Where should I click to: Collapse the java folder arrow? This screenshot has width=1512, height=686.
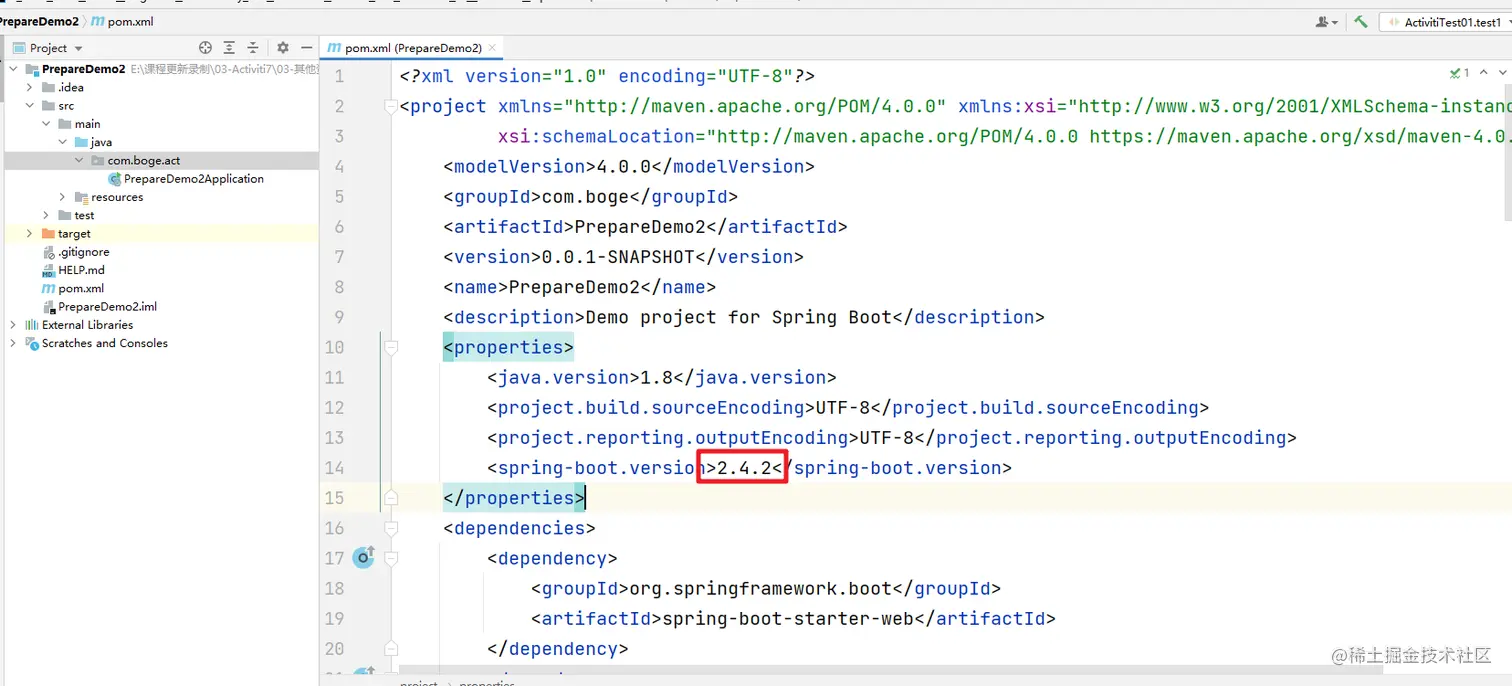click(62, 142)
